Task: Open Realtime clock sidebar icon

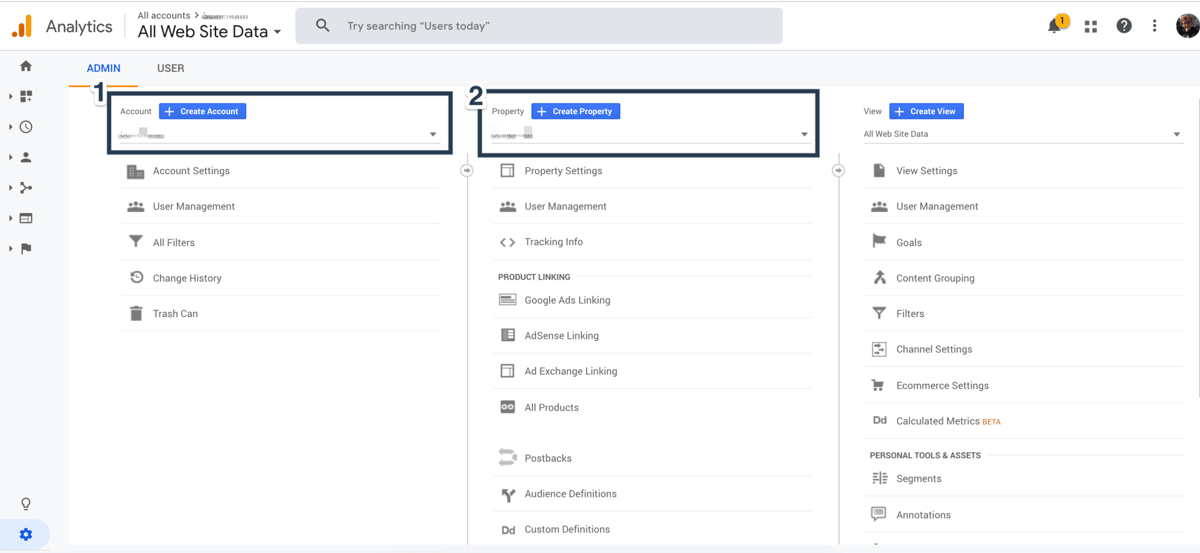Action: coord(26,127)
